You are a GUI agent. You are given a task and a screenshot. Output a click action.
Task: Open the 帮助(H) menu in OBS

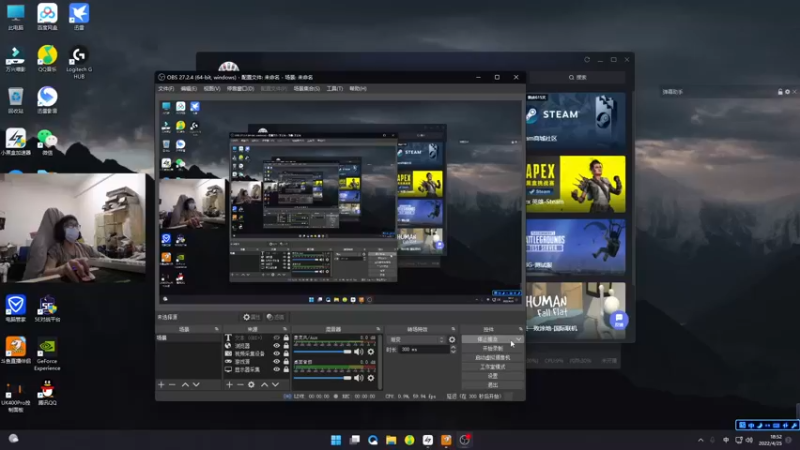358,88
